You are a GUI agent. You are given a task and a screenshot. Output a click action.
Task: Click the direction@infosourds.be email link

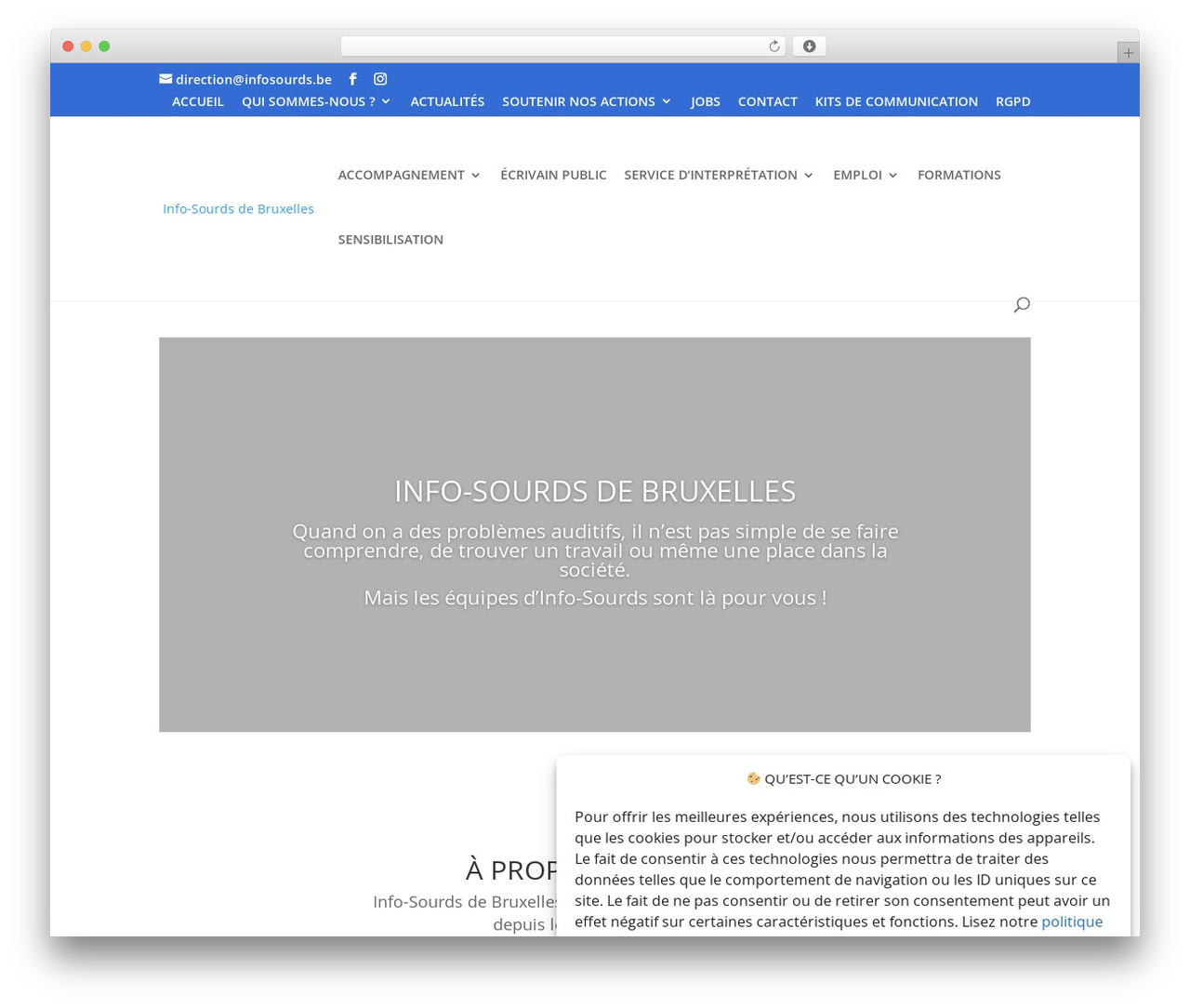tap(254, 79)
